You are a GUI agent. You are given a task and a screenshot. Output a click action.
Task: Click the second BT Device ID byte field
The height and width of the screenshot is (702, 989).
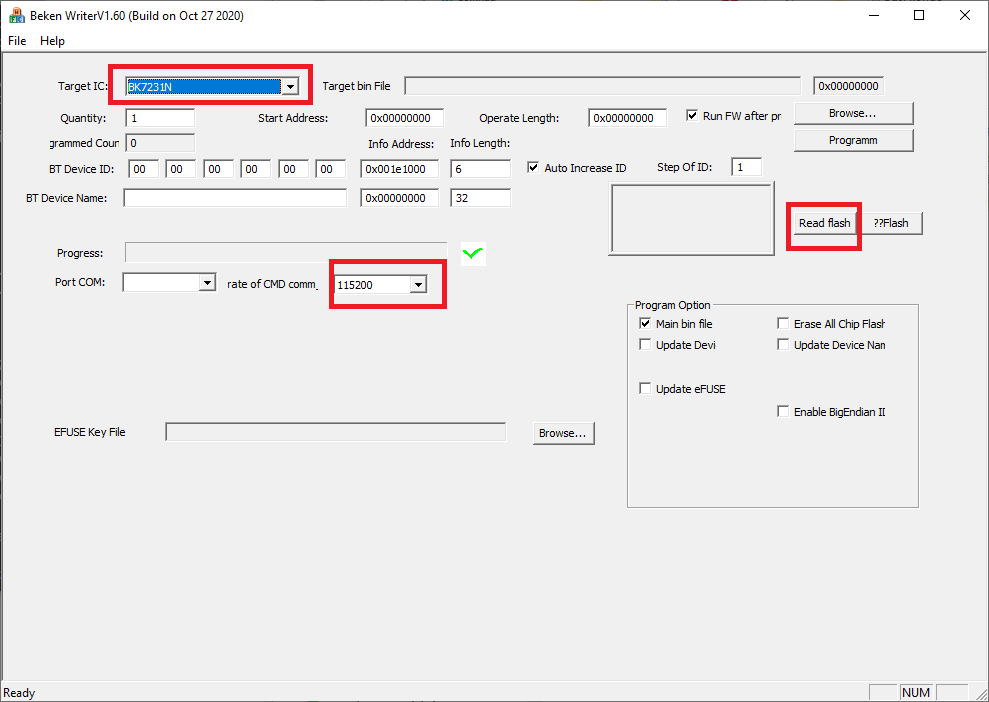181,169
